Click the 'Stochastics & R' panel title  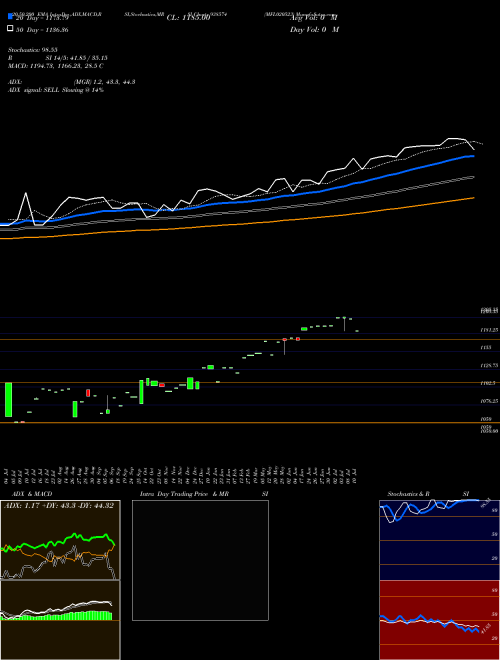pyautogui.click(x=408, y=494)
